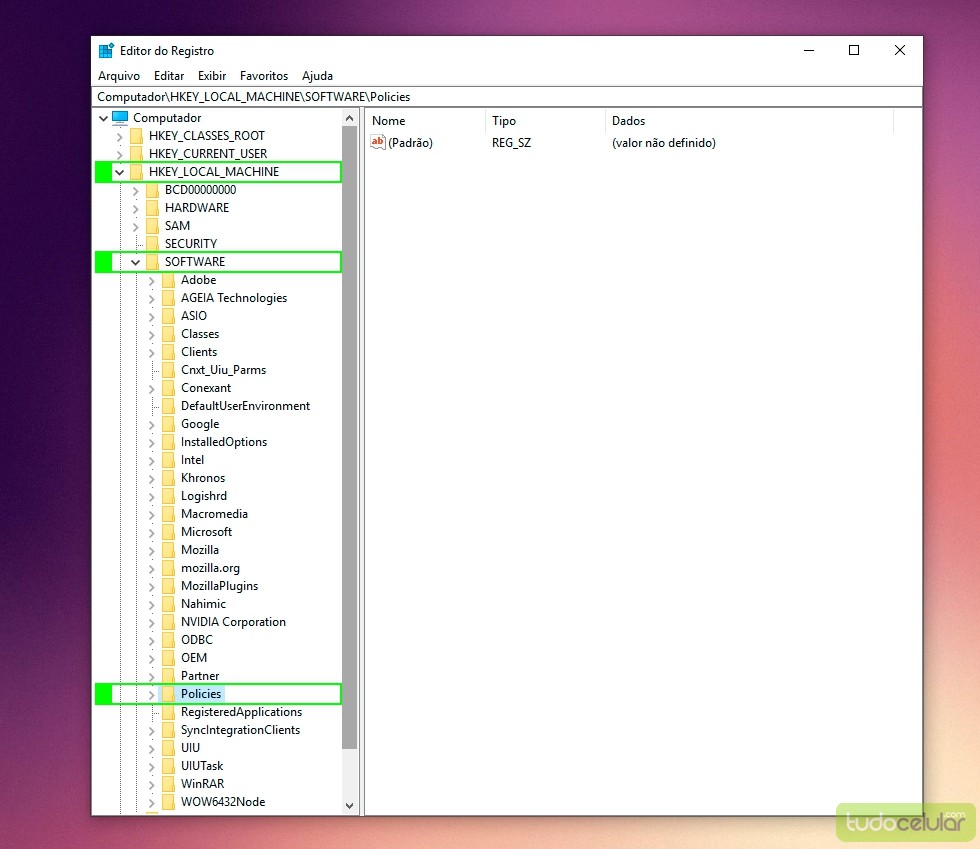Click the NVIDIA Corporation folder icon

(168, 622)
